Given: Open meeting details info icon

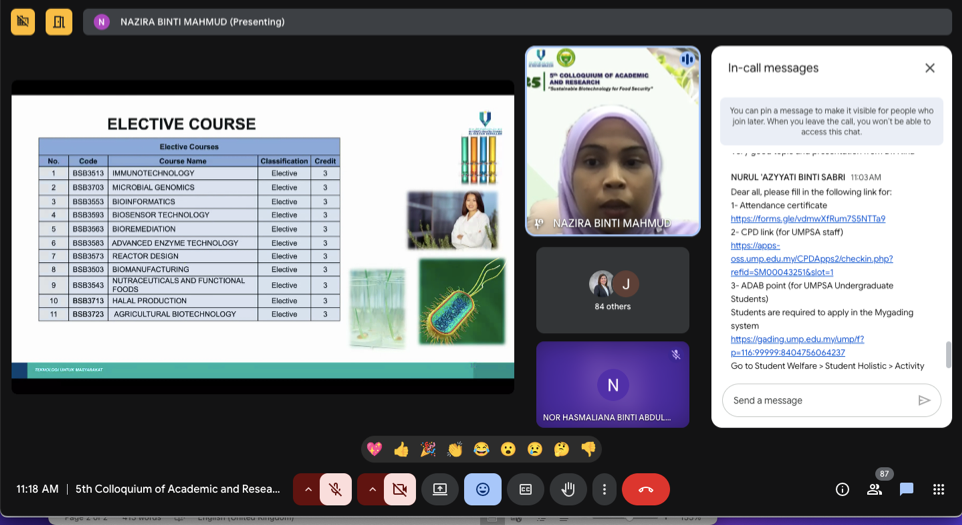Looking at the screenshot, I should tap(842, 489).
